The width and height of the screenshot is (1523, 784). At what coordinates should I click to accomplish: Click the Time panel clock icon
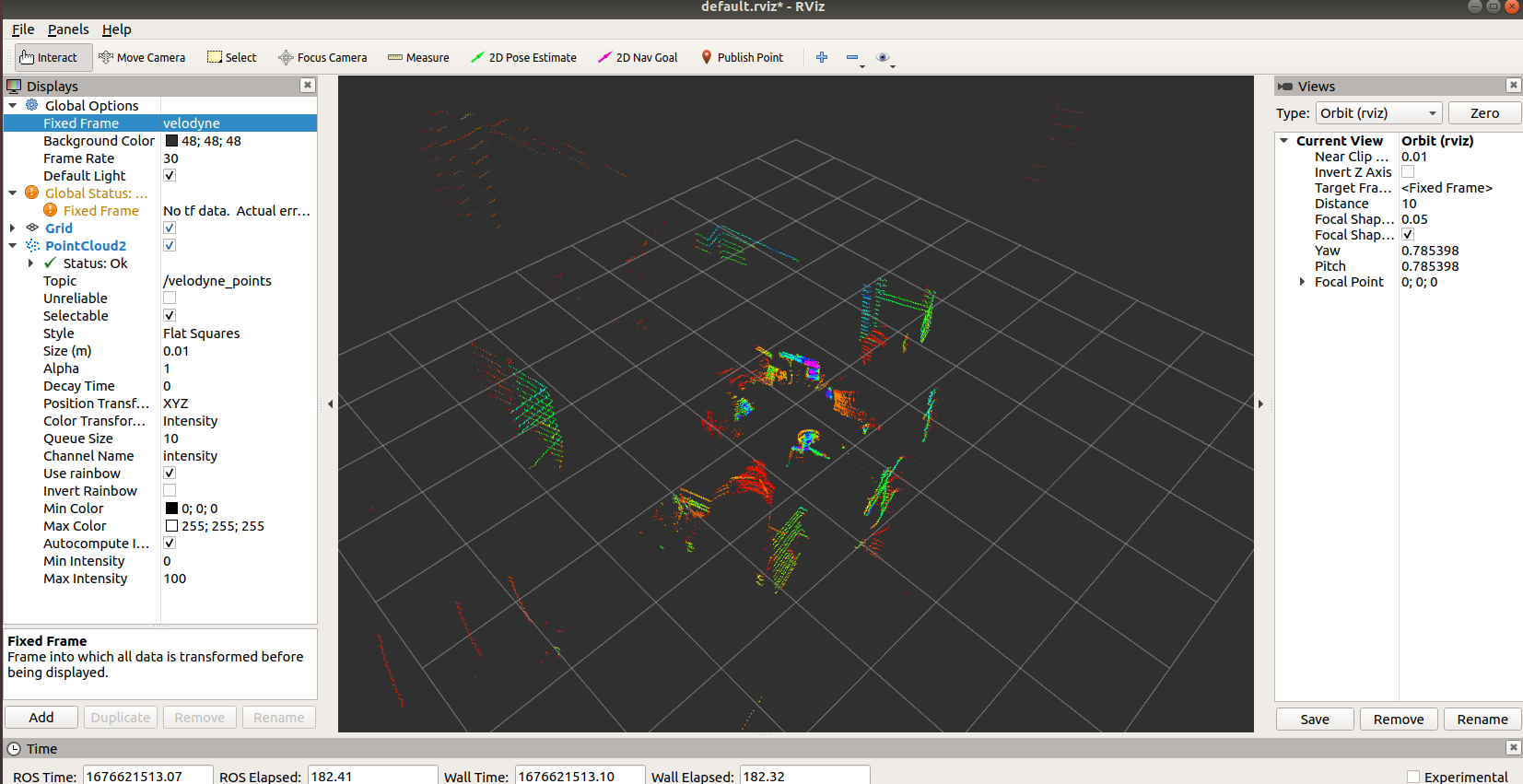[x=14, y=749]
